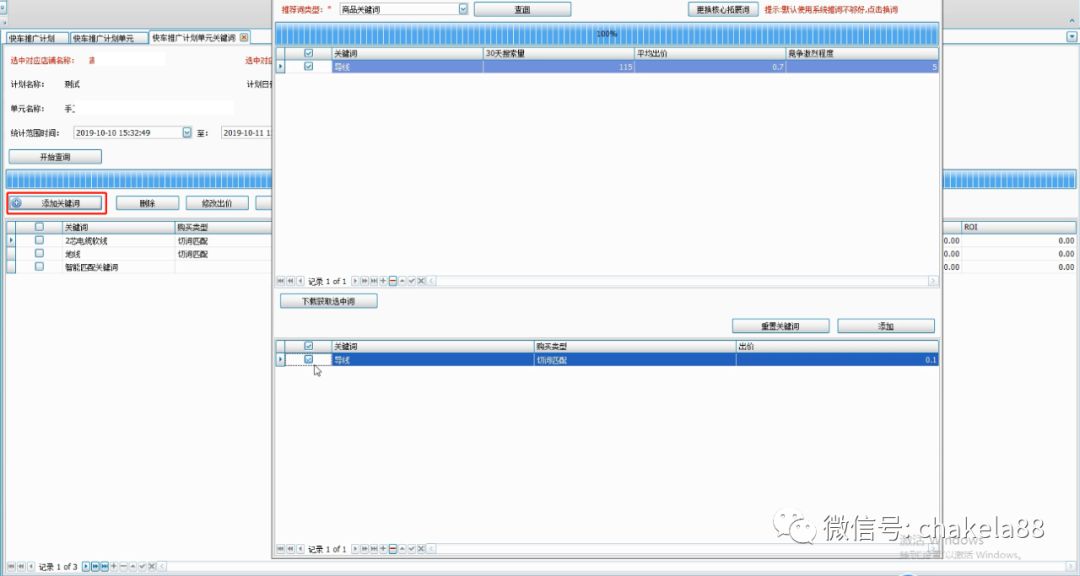Viewport: 1080px width, 576px height.
Task: Next record arrow in main 1 of 3 navigator
Action: 86,566
